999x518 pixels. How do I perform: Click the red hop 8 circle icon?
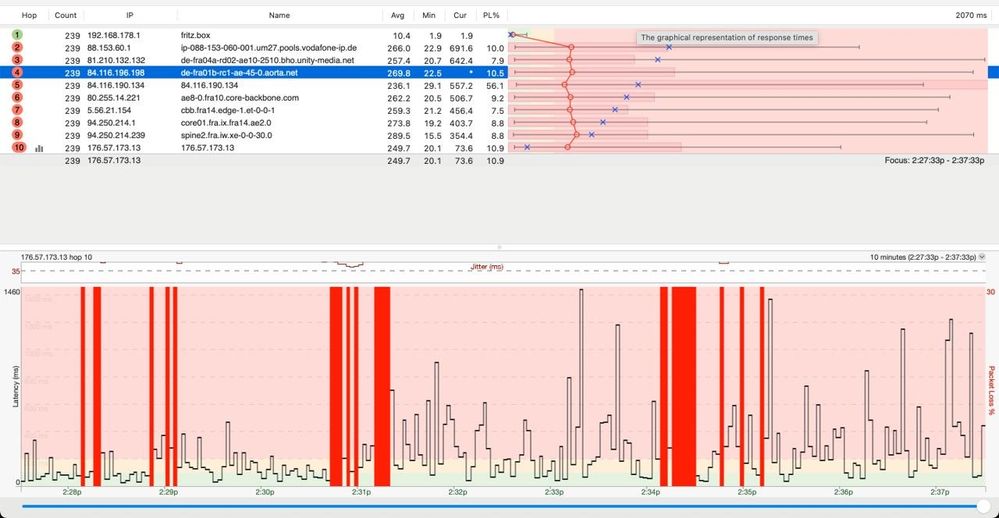coord(17,122)
